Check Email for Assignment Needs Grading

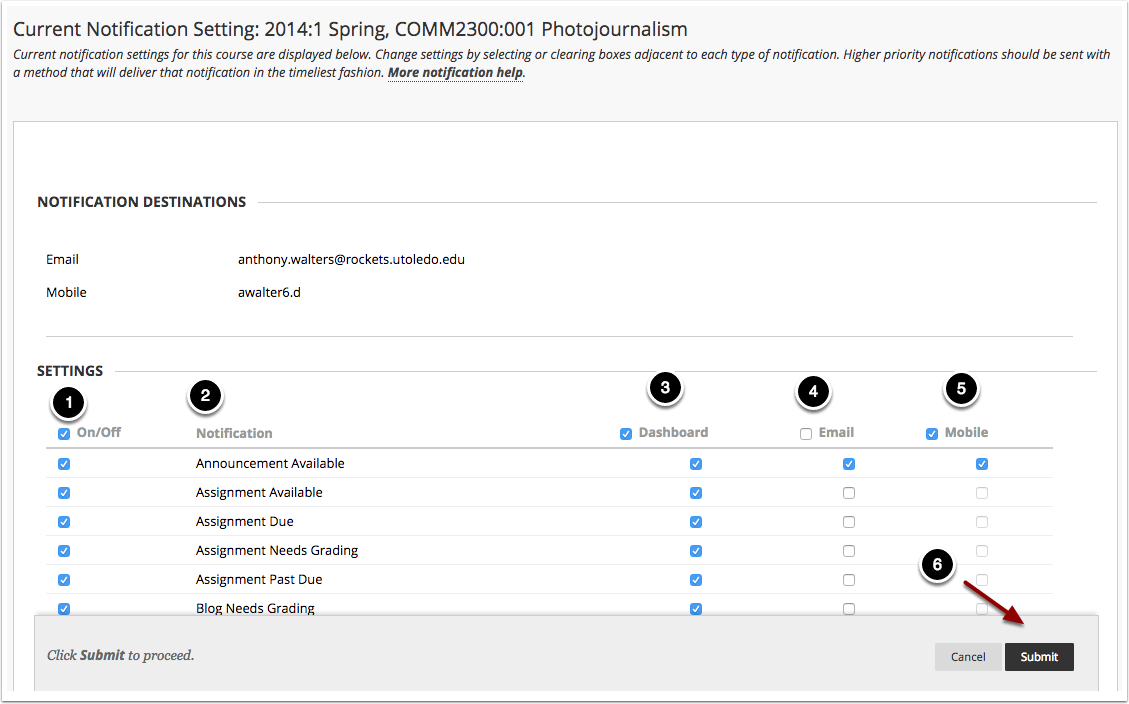pos(849,551)
